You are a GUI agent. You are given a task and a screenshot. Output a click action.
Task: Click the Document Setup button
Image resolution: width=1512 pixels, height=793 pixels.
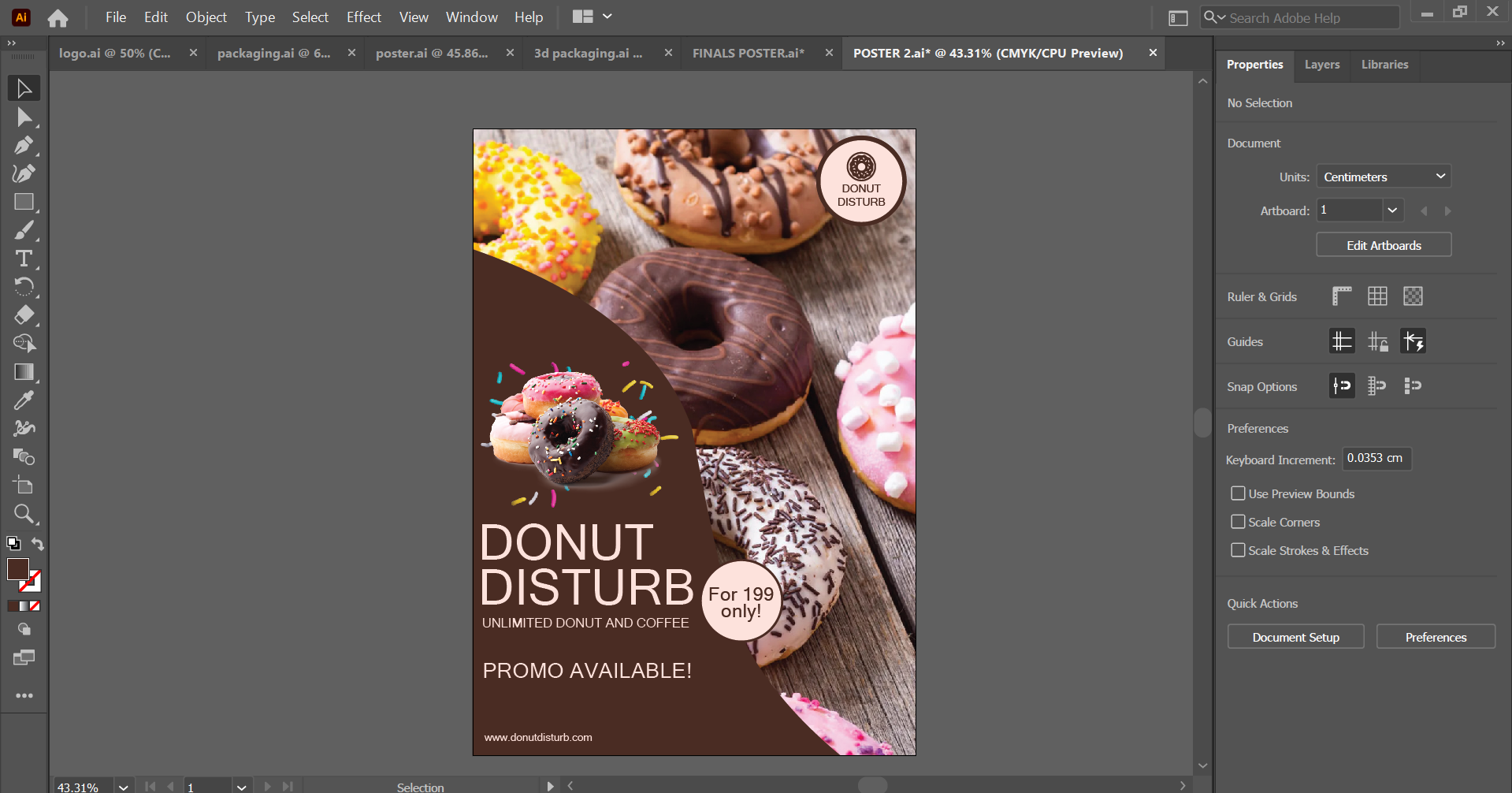tap(1295, 637)
